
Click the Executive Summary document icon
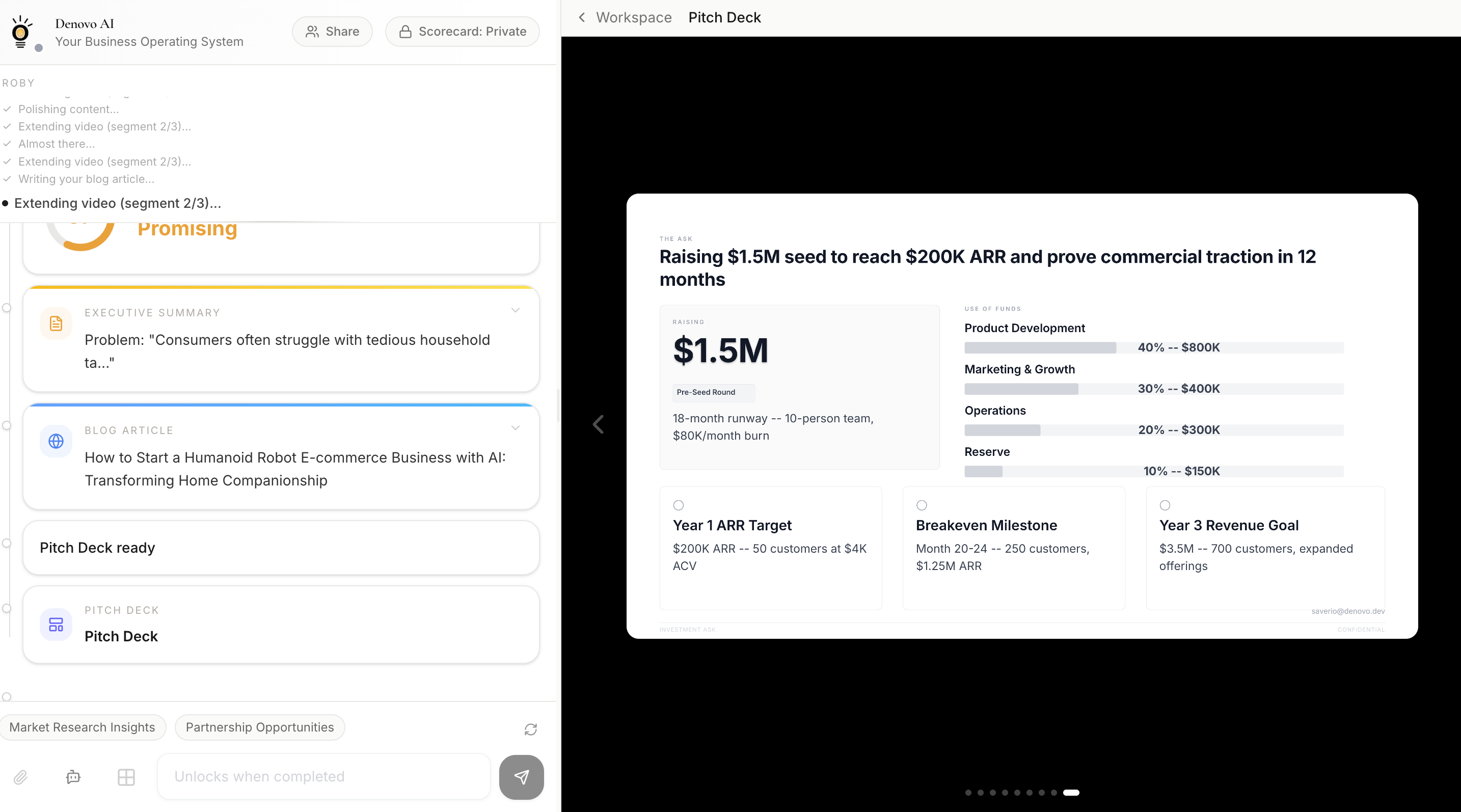[x=56, y=323]
